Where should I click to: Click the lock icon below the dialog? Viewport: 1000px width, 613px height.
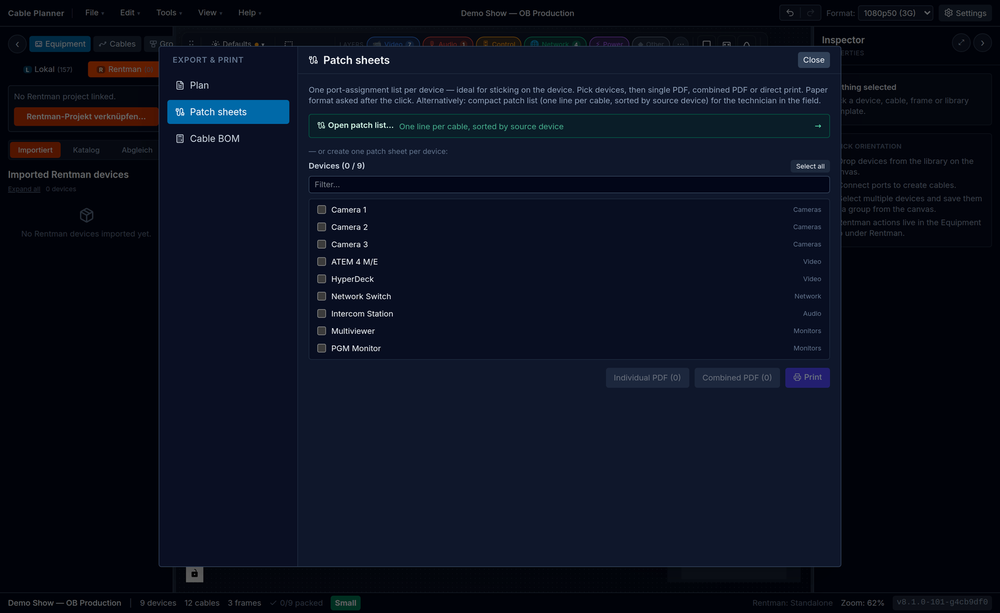(x=195, y=573)
